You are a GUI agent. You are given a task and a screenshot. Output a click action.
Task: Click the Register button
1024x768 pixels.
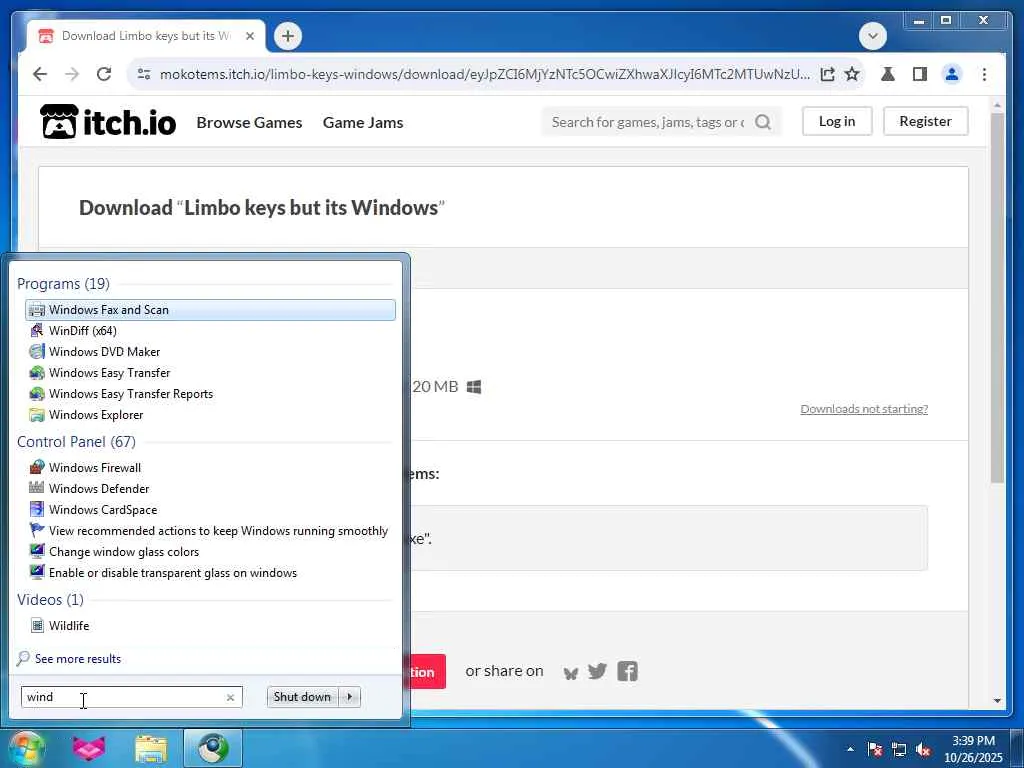[x=925, y=121]
